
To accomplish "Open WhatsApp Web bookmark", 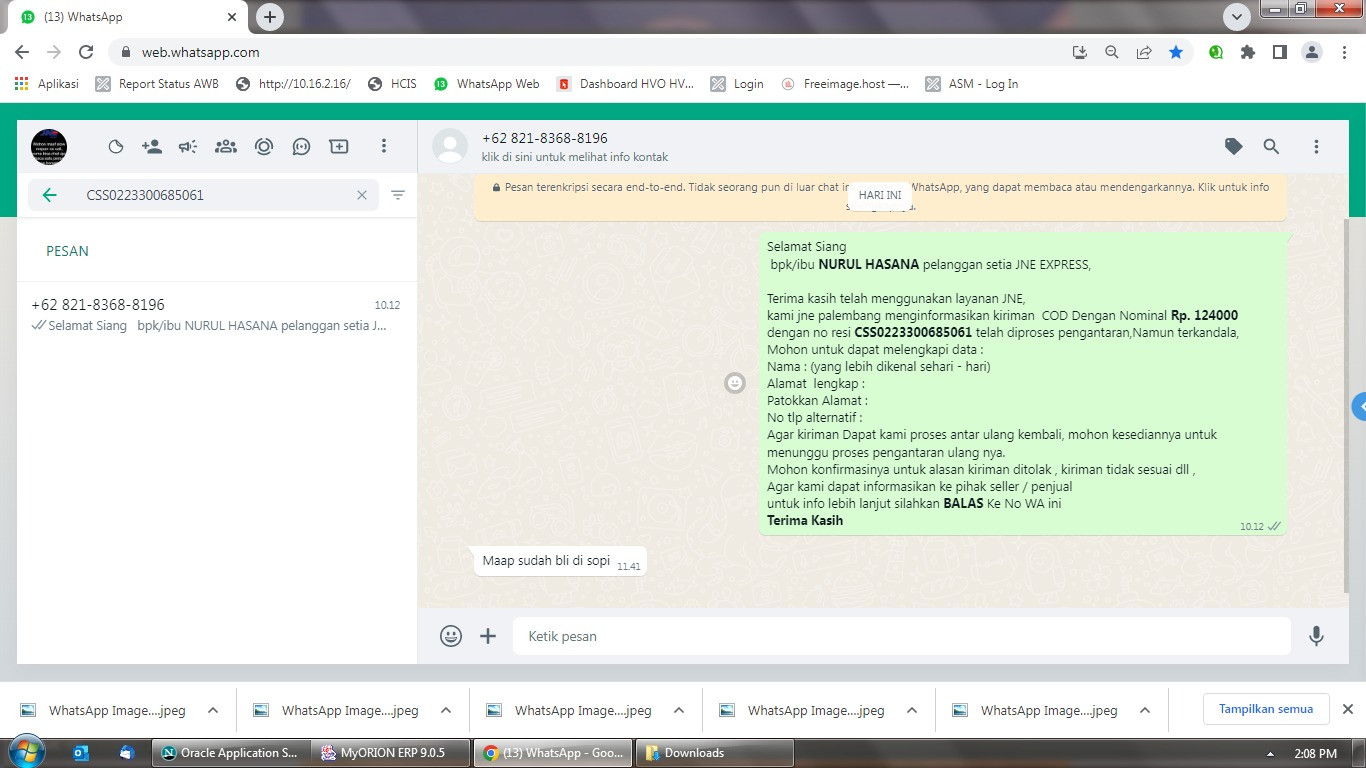I will (487, 84).
